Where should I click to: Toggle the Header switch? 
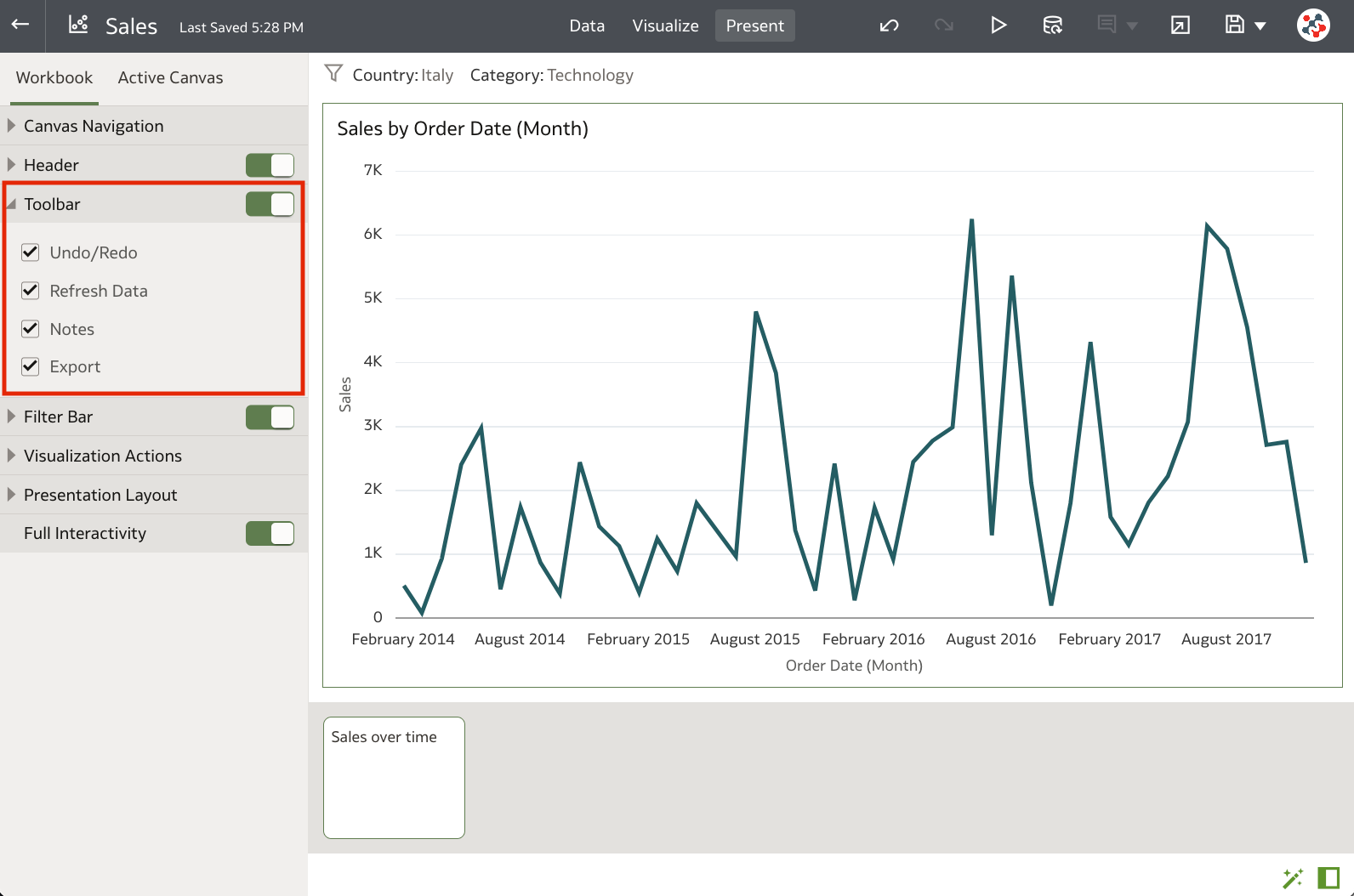click(270, 165)
